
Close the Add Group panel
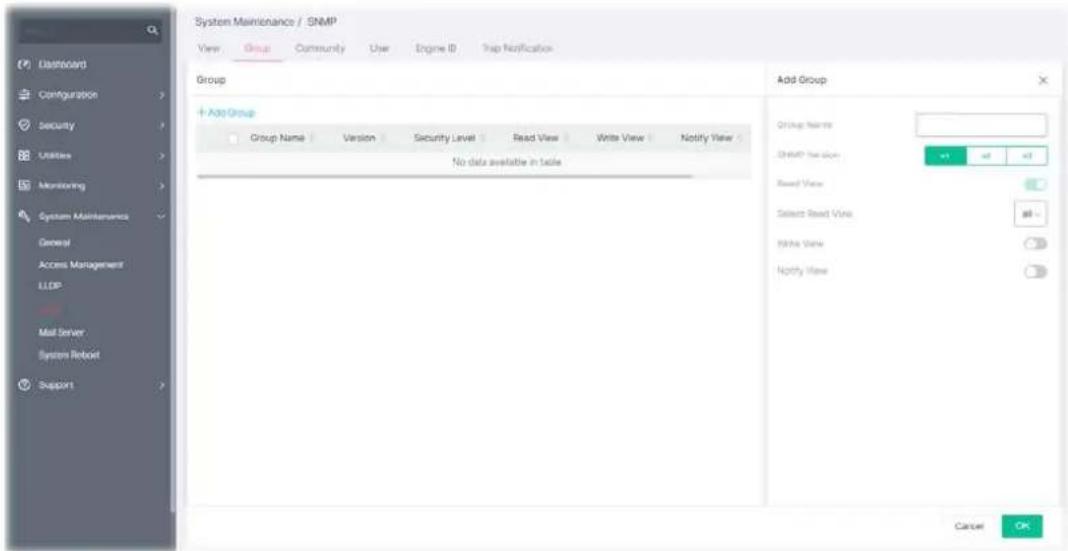pyautogui.click(x=1042, y=80)
